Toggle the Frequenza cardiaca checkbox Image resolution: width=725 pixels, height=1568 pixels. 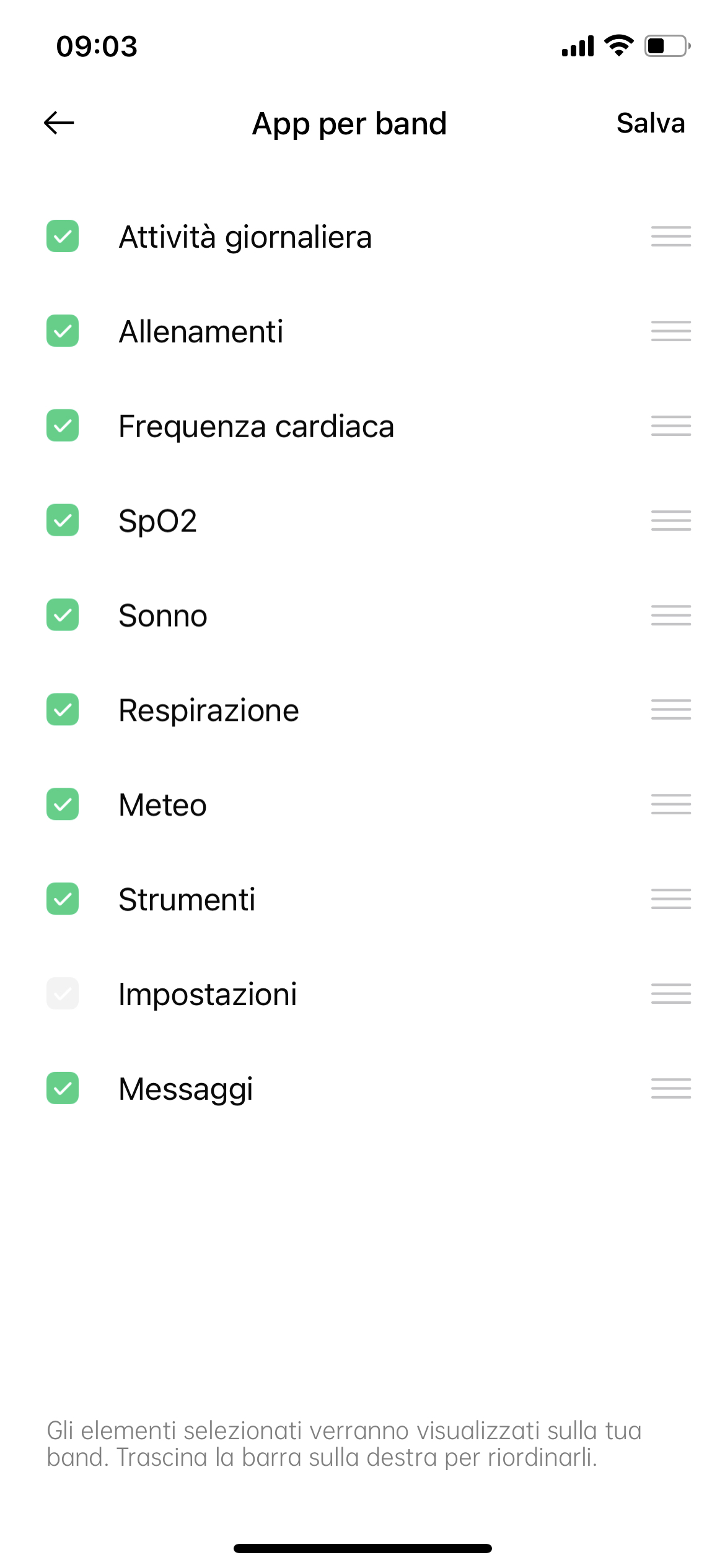(x=63, y=426)
